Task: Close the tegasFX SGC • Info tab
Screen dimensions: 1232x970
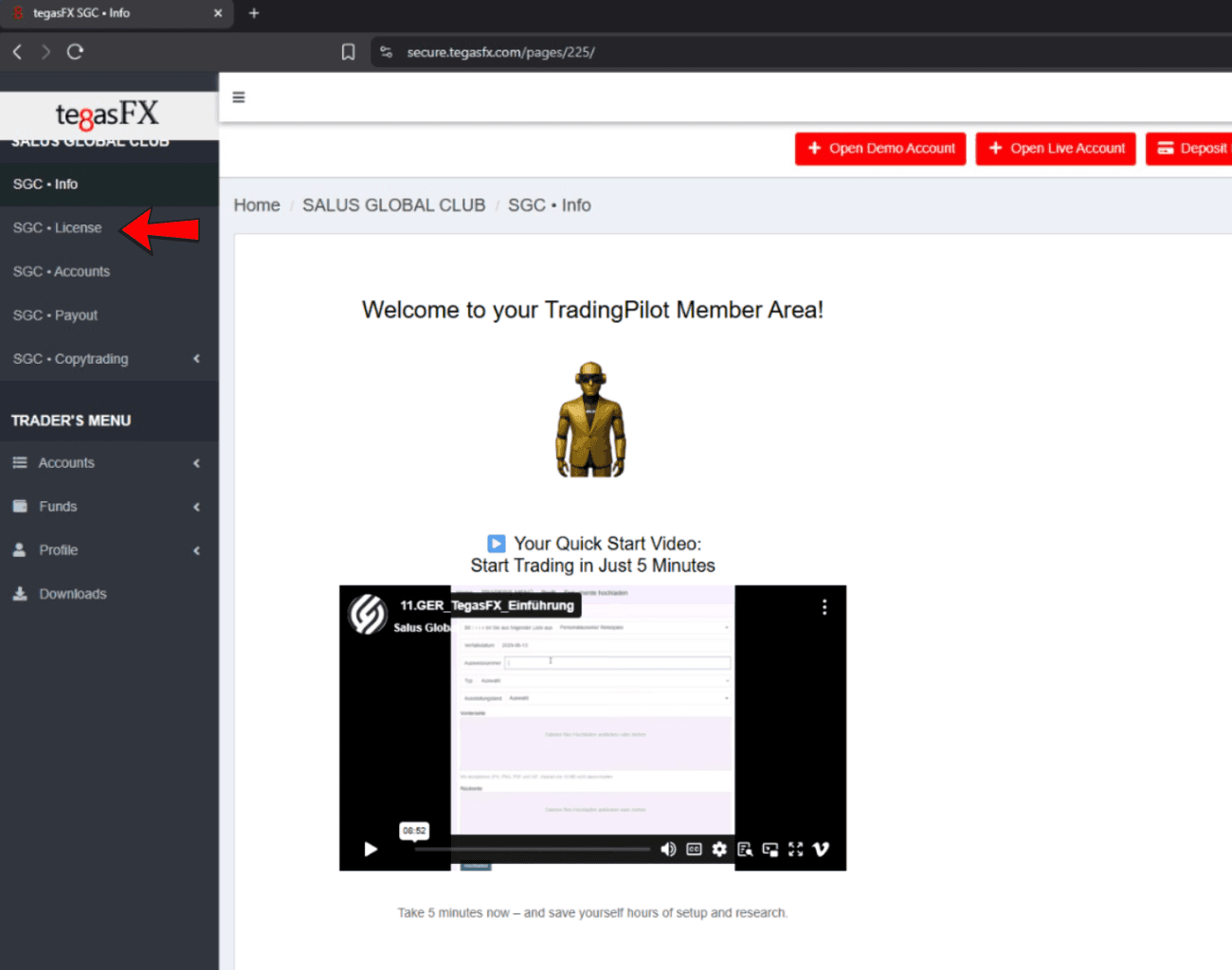Action: click(x=218, y=13)
